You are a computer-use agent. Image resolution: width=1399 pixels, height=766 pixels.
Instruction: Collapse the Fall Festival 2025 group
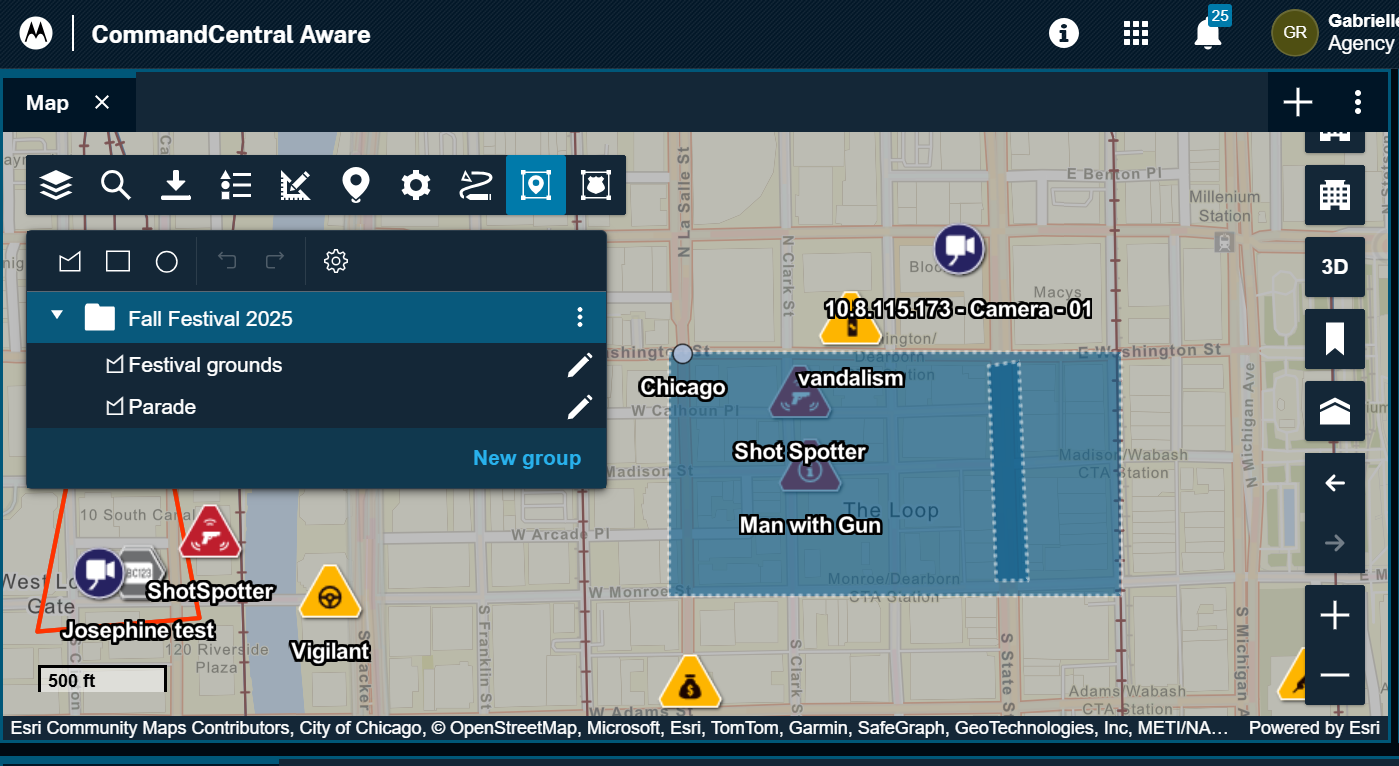coord(57,315)
